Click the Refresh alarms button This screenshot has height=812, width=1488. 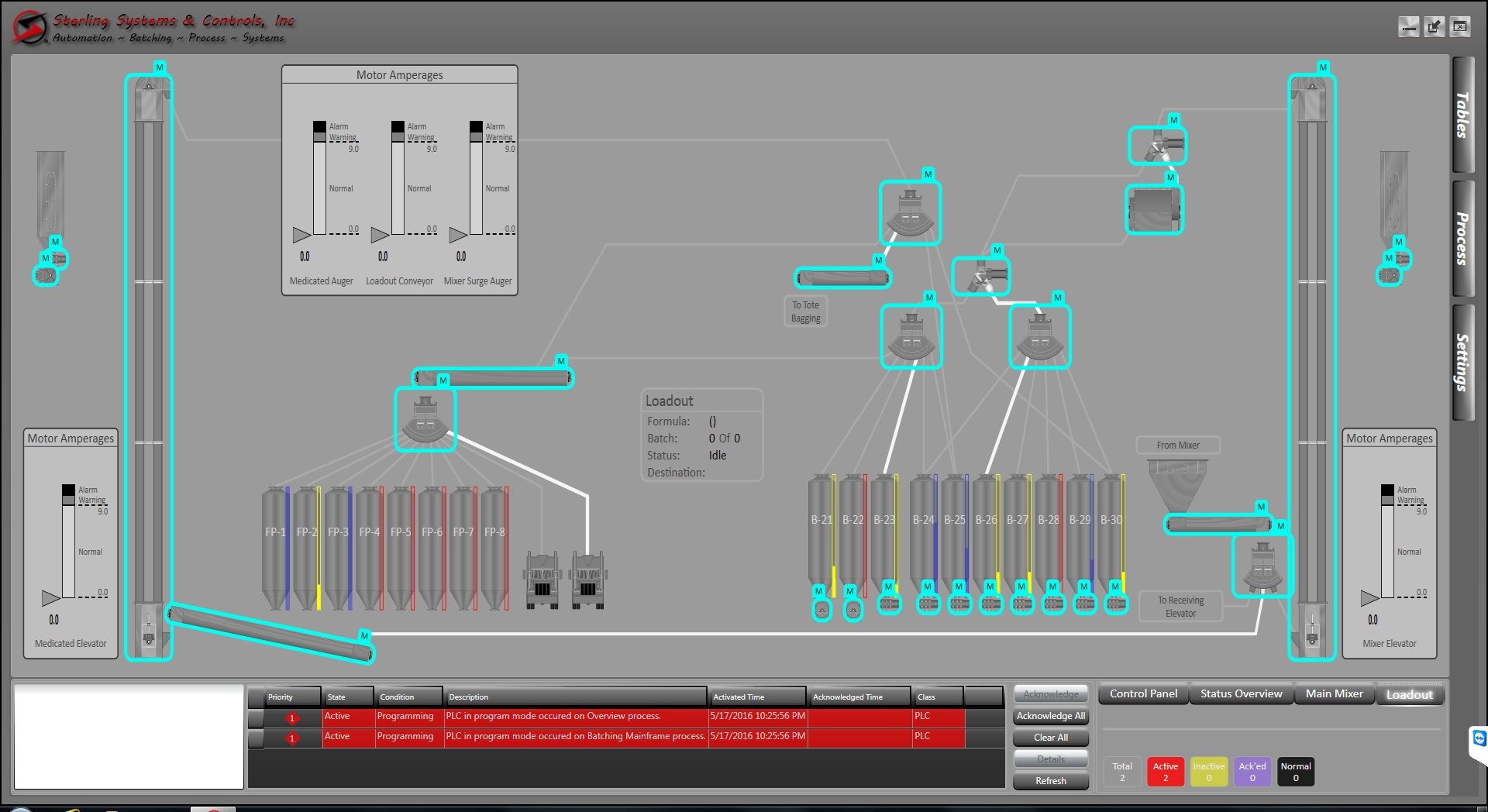tap(1050, 781)
